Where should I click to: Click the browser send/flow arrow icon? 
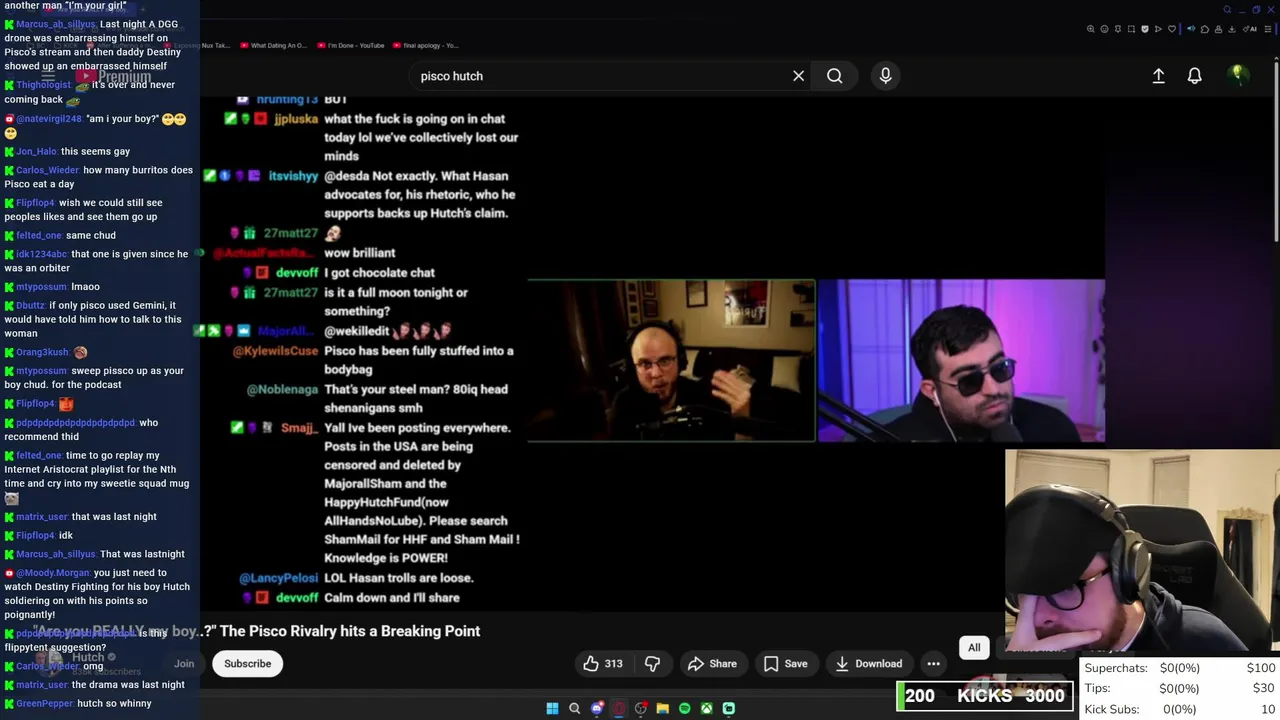coord(1158,29)
